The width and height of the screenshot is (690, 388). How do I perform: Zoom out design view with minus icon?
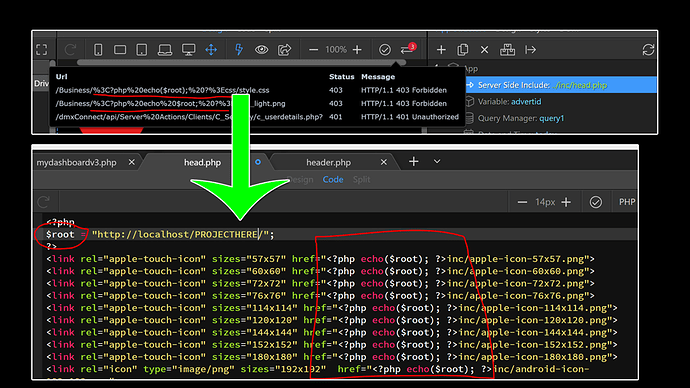pos(313,50)
